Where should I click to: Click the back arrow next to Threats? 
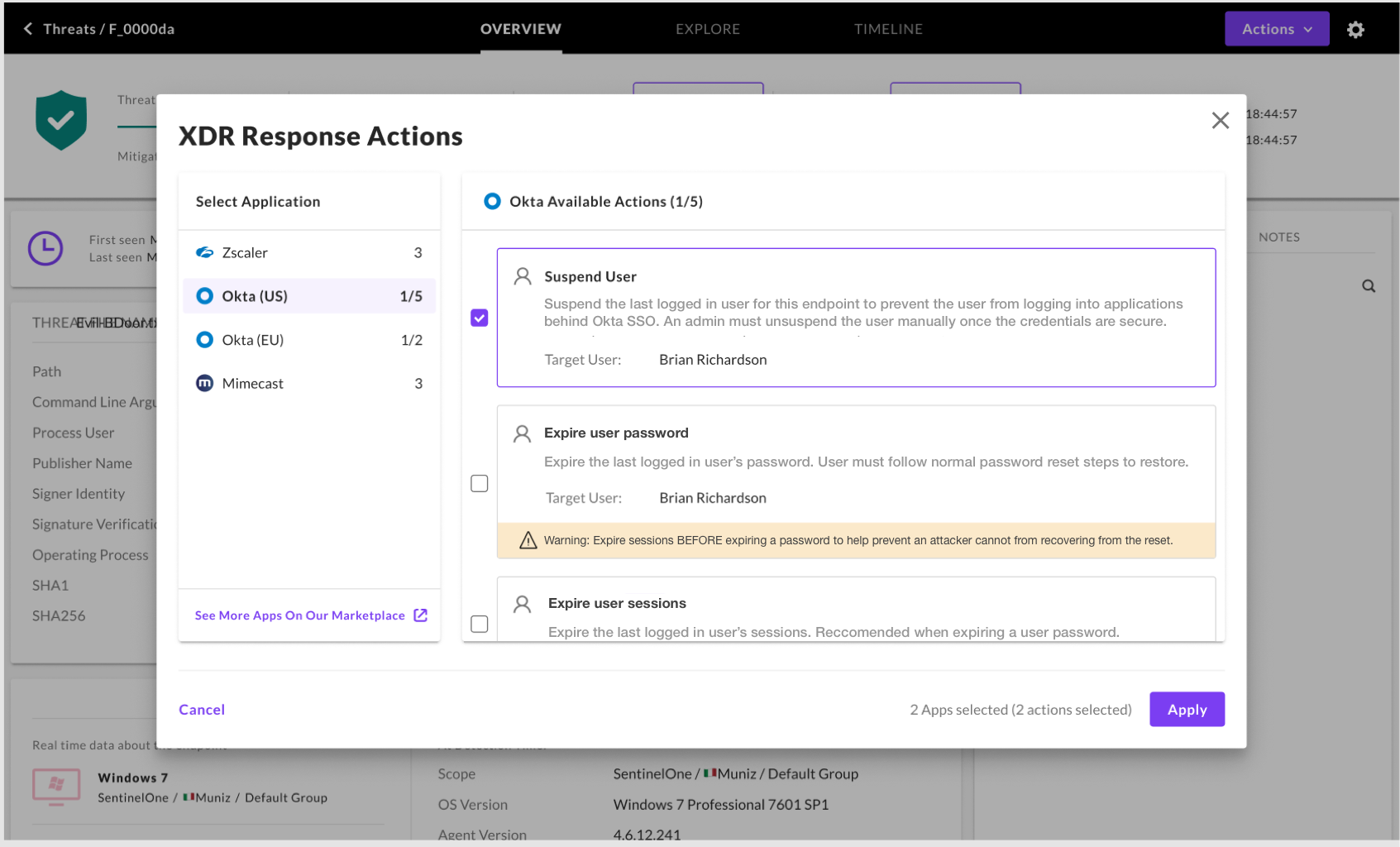tap(28, 29)
